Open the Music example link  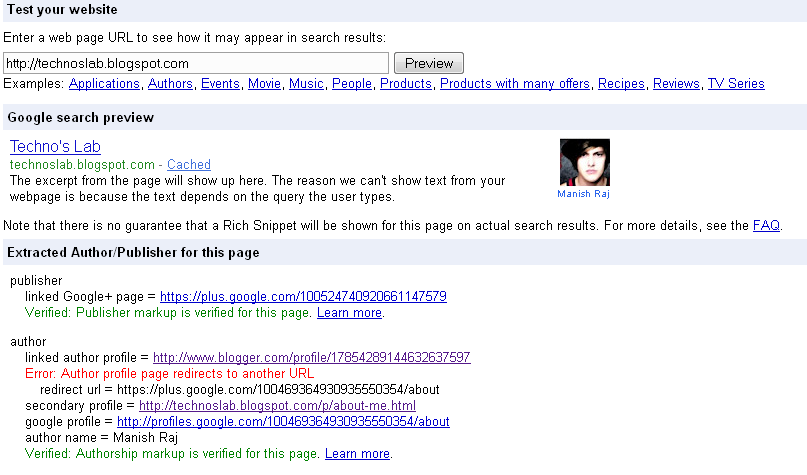306,83
